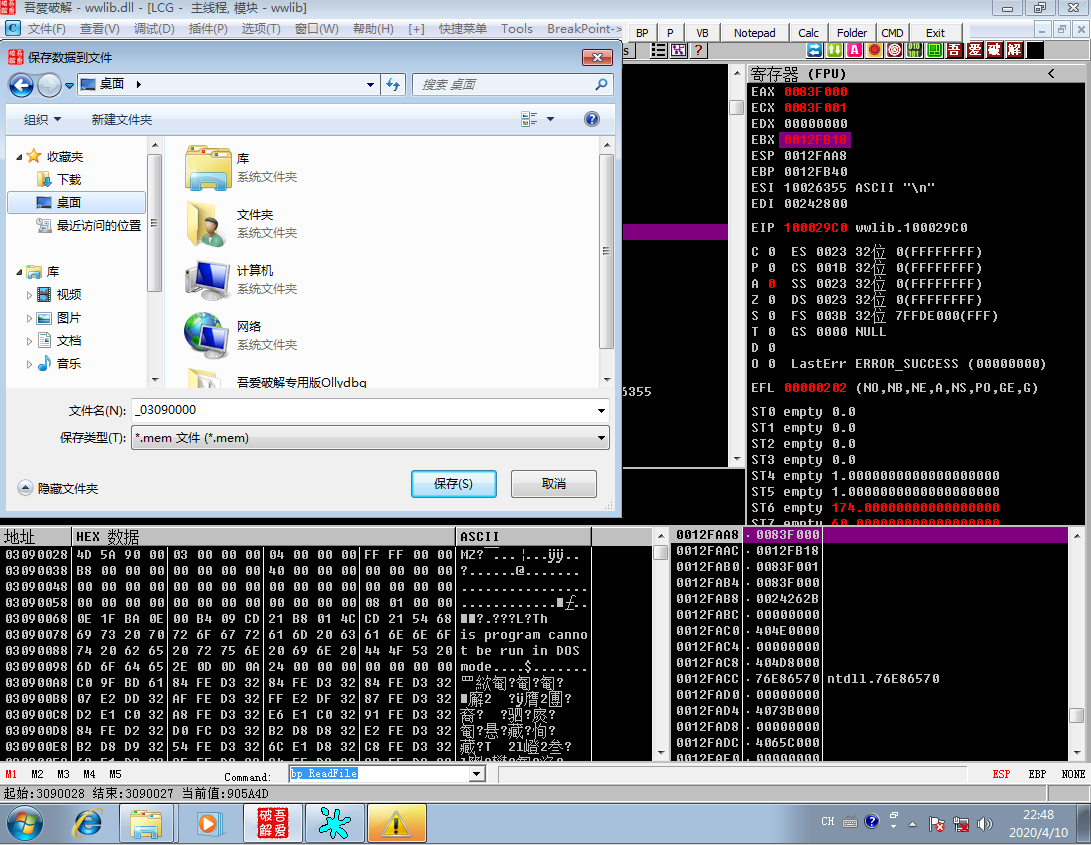Toggle the M1 memory pane button
Screen dimensions: 1091x845
11,774
